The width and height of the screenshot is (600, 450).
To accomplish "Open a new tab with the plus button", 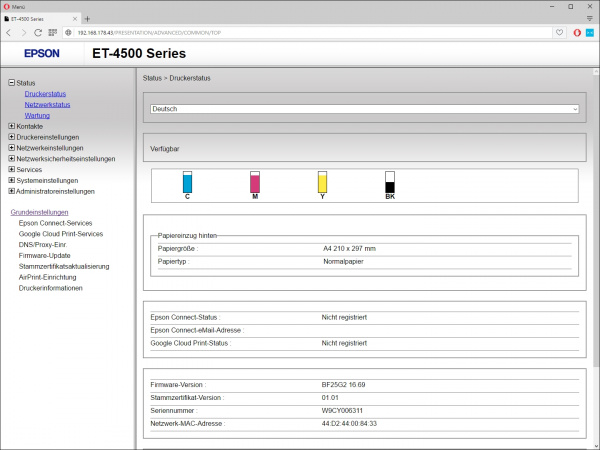I will tap(87, 18).
